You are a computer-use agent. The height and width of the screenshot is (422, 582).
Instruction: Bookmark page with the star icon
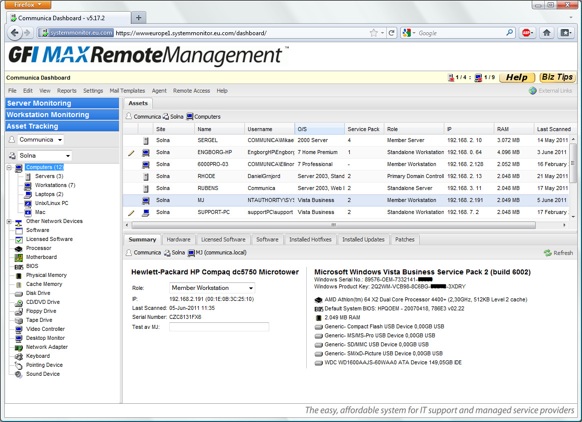(373, 33)
